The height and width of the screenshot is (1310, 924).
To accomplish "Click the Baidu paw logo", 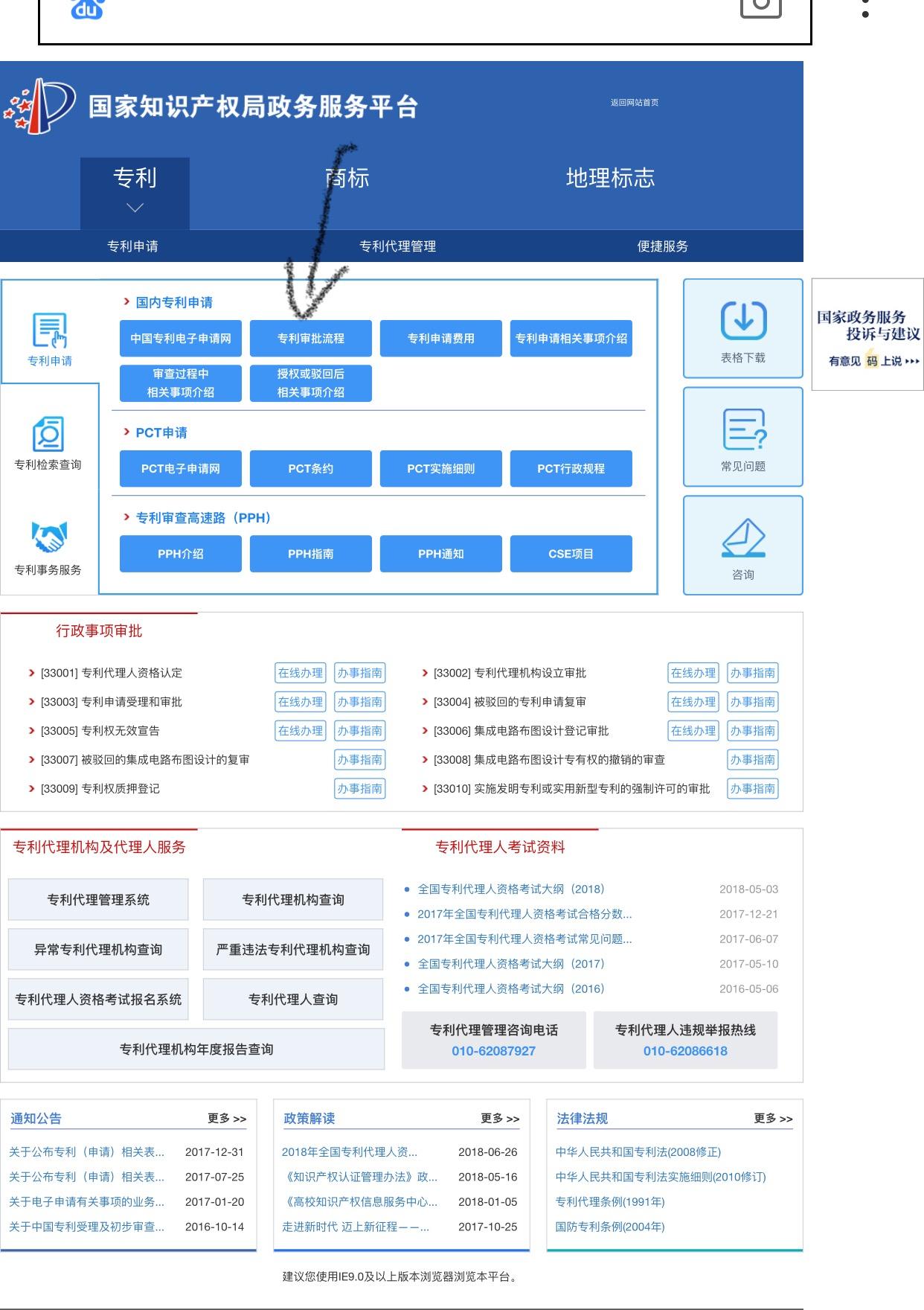I will coord(87,9).
